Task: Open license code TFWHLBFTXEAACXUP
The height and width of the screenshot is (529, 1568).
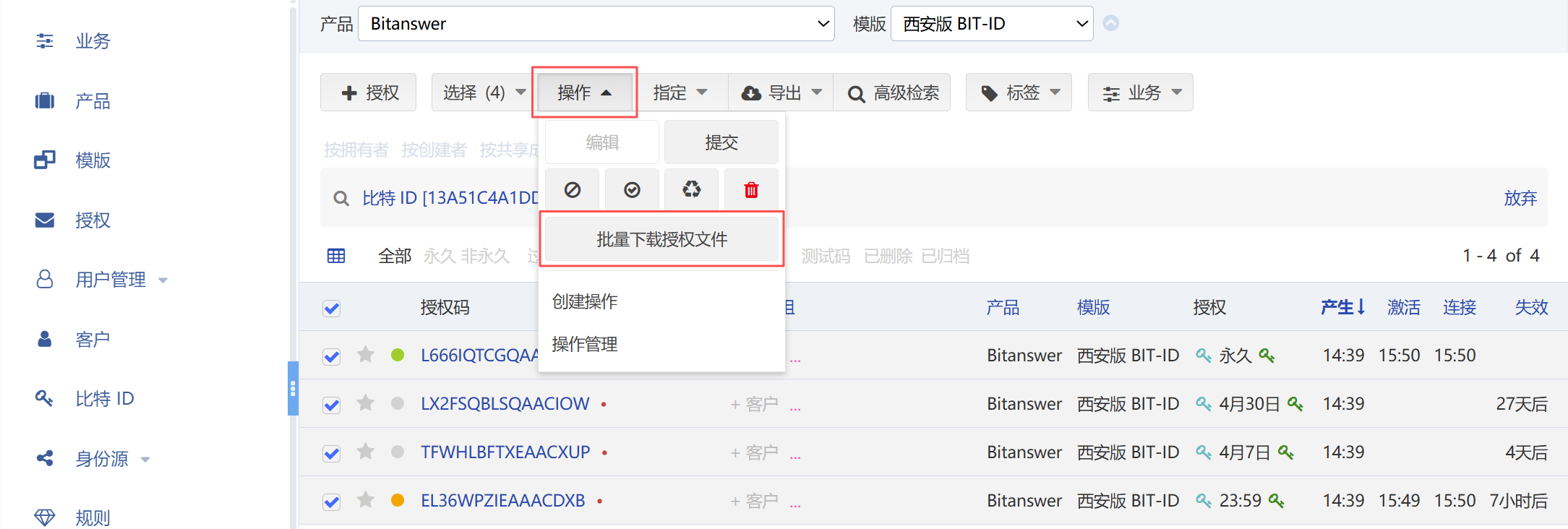Action: click(x=505, y=452)
